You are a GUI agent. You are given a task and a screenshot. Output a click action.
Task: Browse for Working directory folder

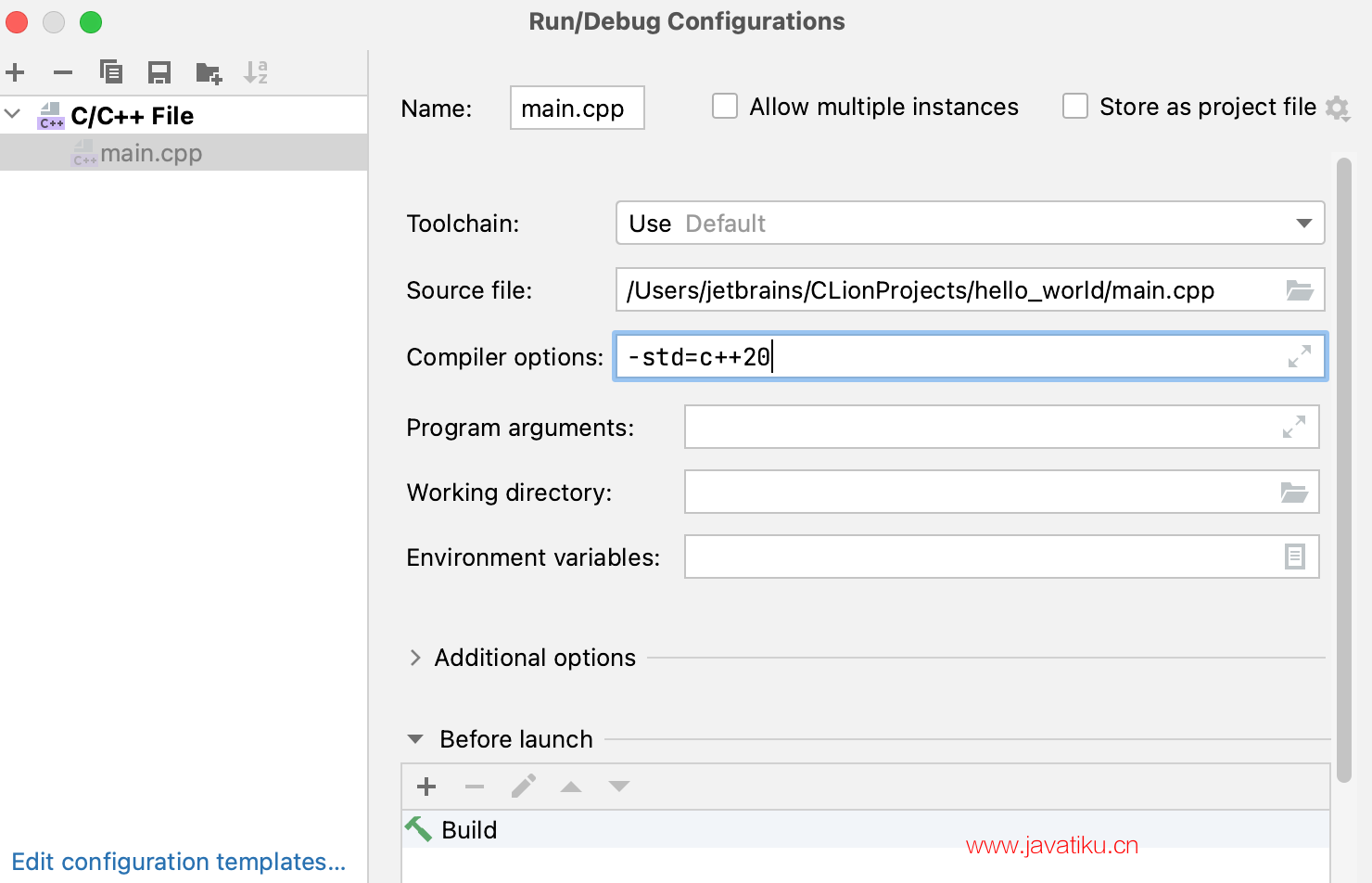[1294, 492]
